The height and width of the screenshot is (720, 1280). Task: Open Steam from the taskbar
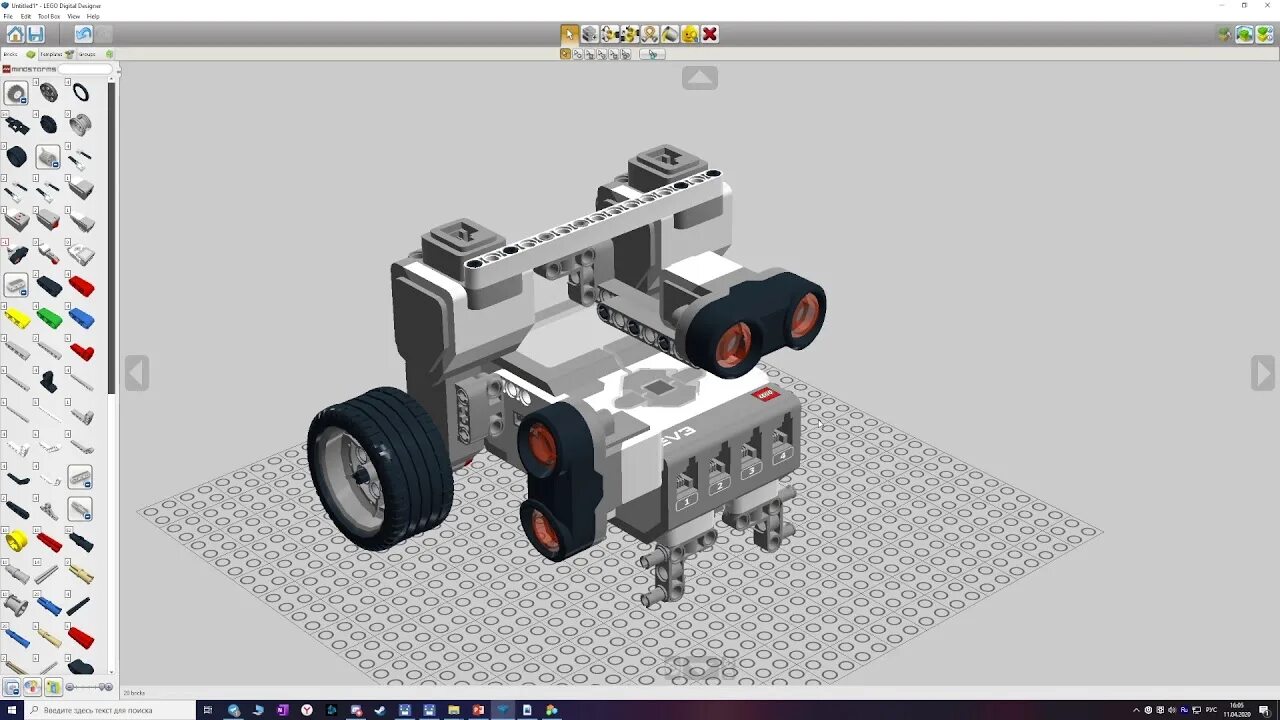pos(380,710)
